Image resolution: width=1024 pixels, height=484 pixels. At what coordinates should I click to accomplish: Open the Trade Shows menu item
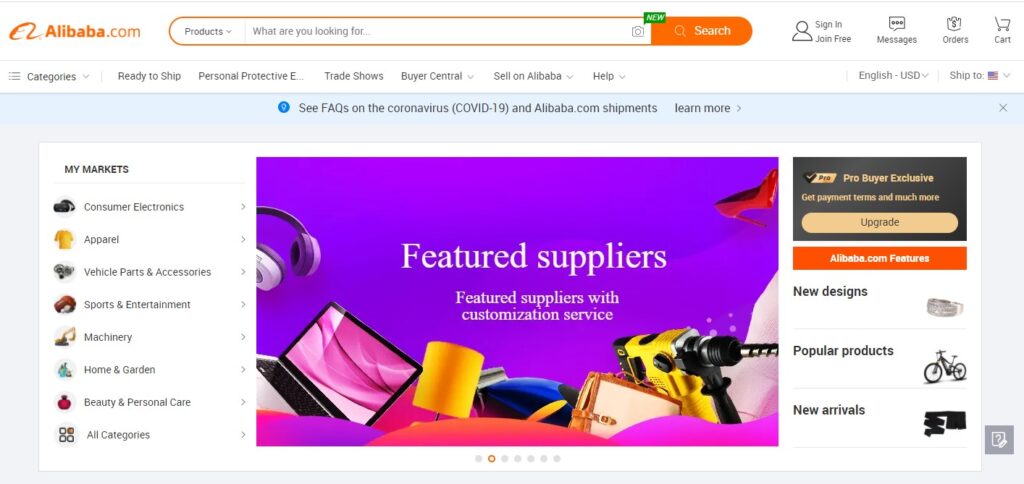pos(353,76)
